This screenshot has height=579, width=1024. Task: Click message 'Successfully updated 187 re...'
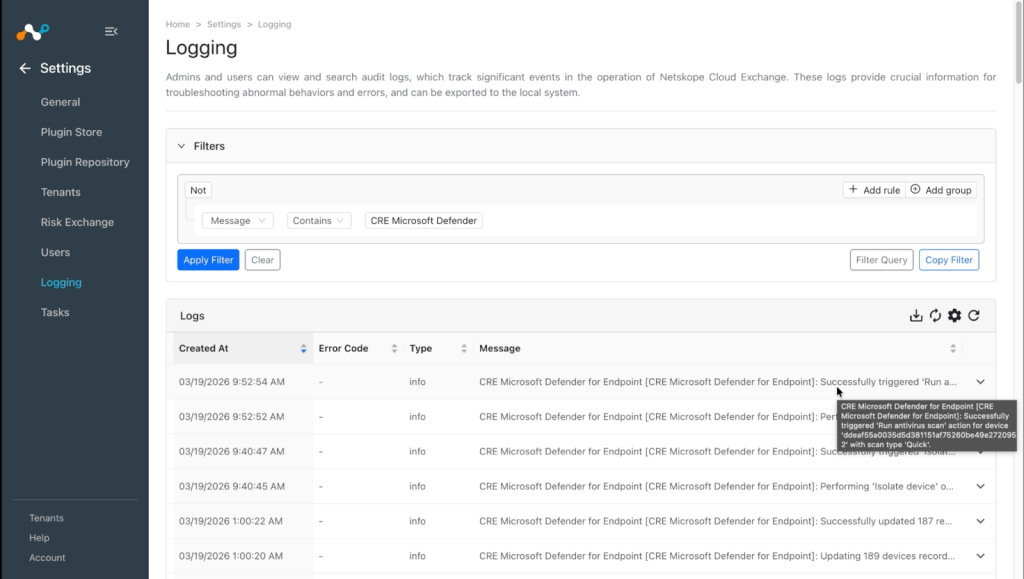click(x=886, y=521)
